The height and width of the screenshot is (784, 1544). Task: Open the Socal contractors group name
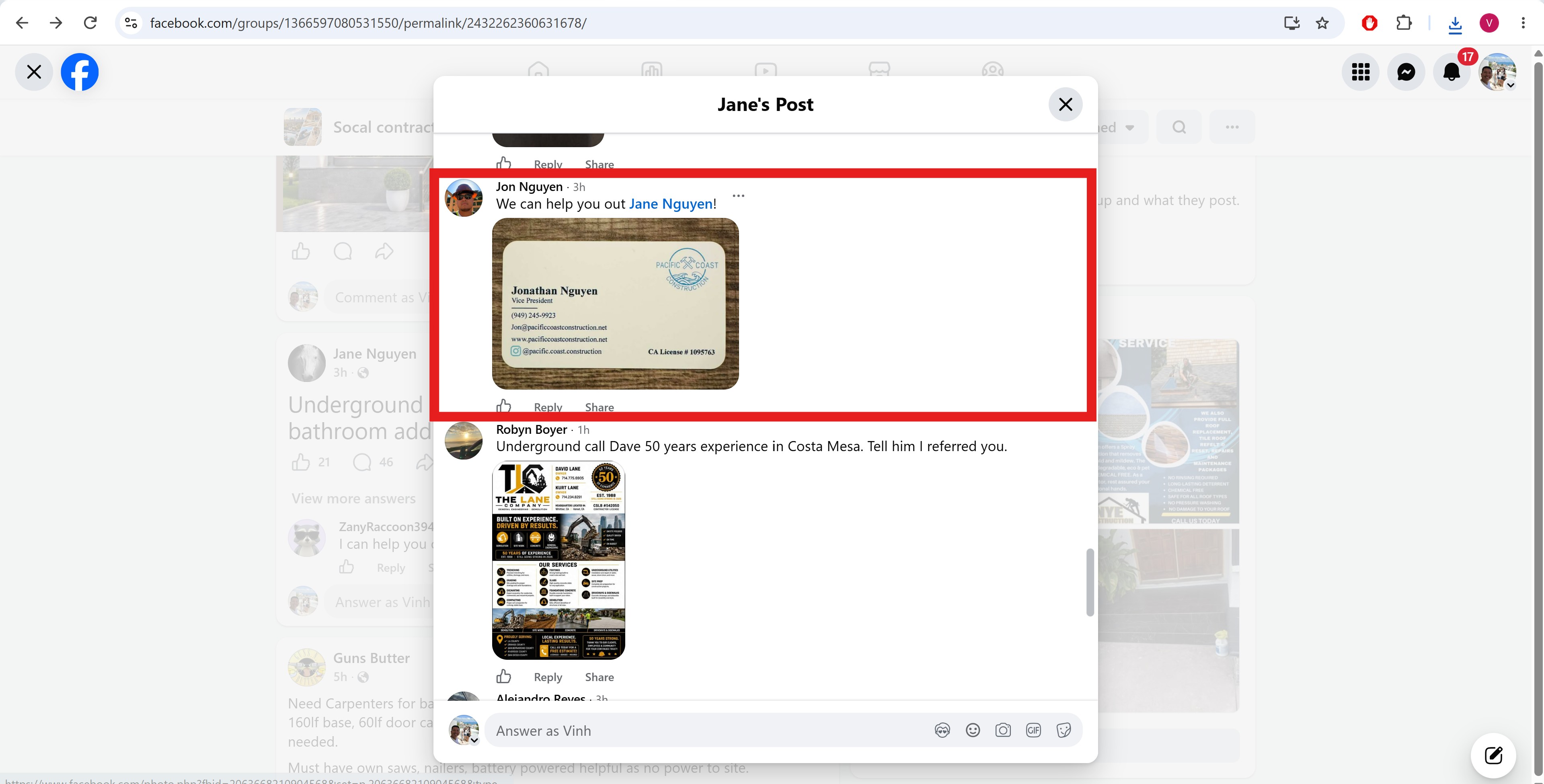click(x=384, y=127)
